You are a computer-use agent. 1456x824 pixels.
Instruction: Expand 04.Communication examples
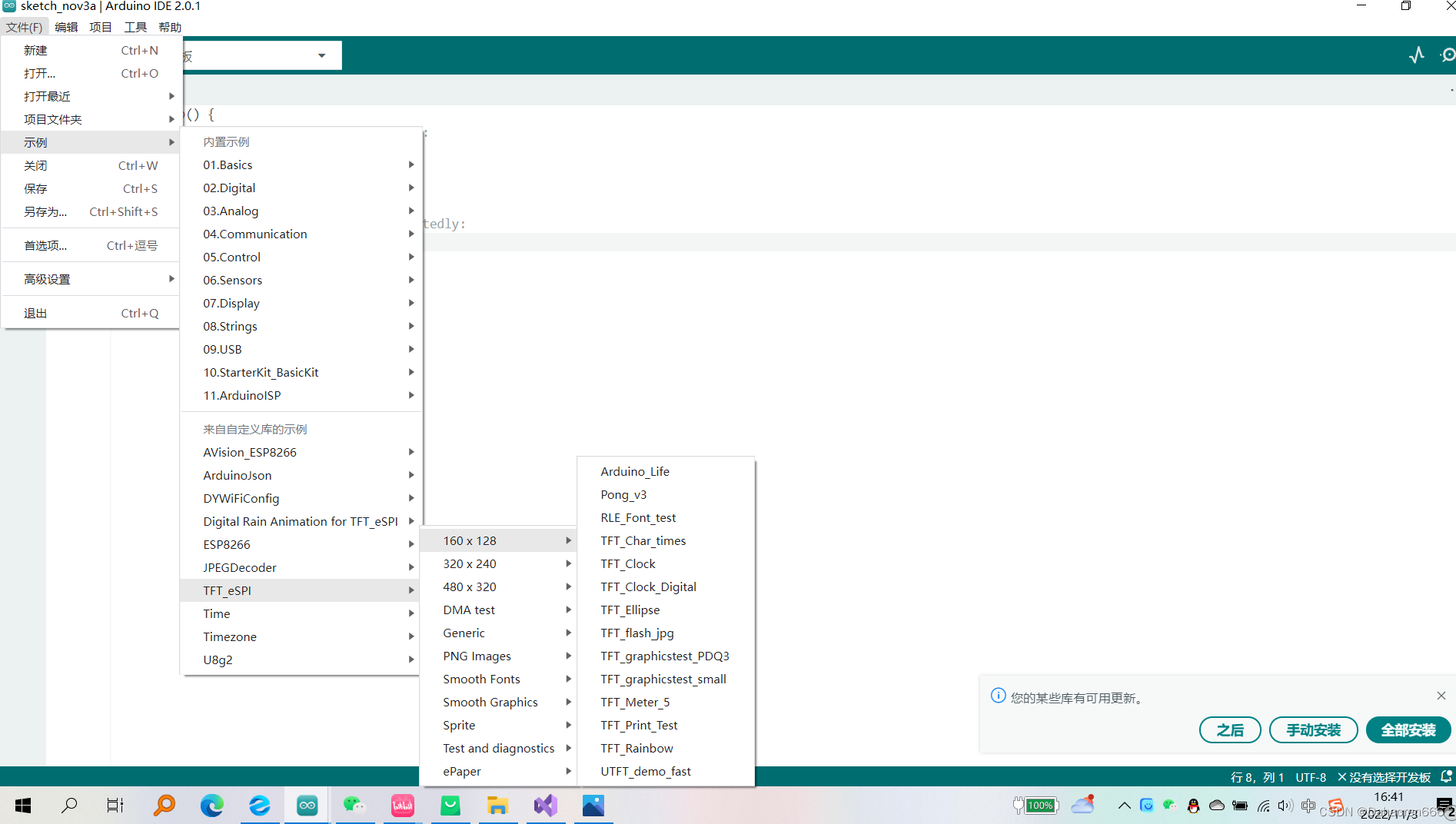coord(301,234)
